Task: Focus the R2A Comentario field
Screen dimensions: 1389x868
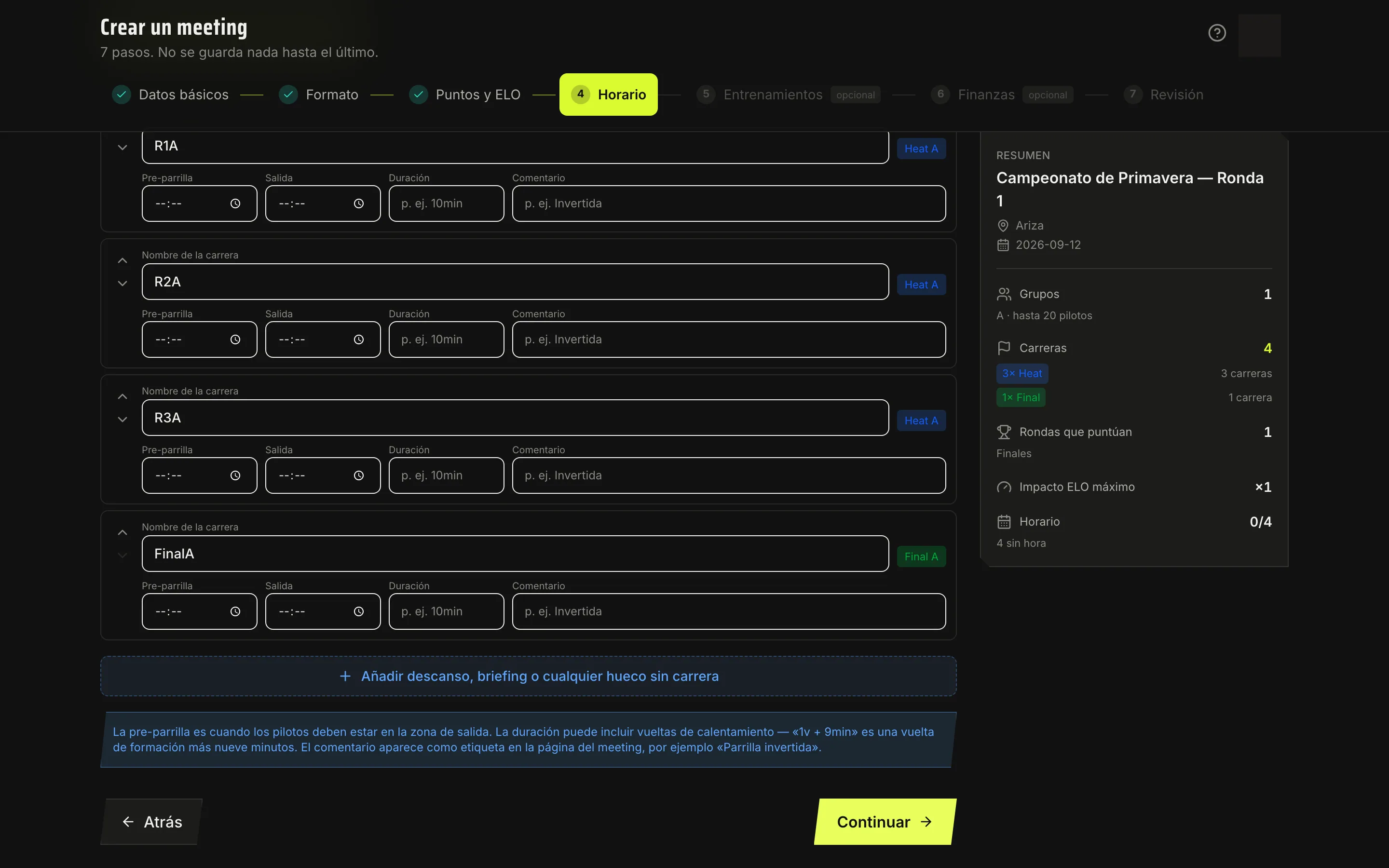Action: point(729,340)
